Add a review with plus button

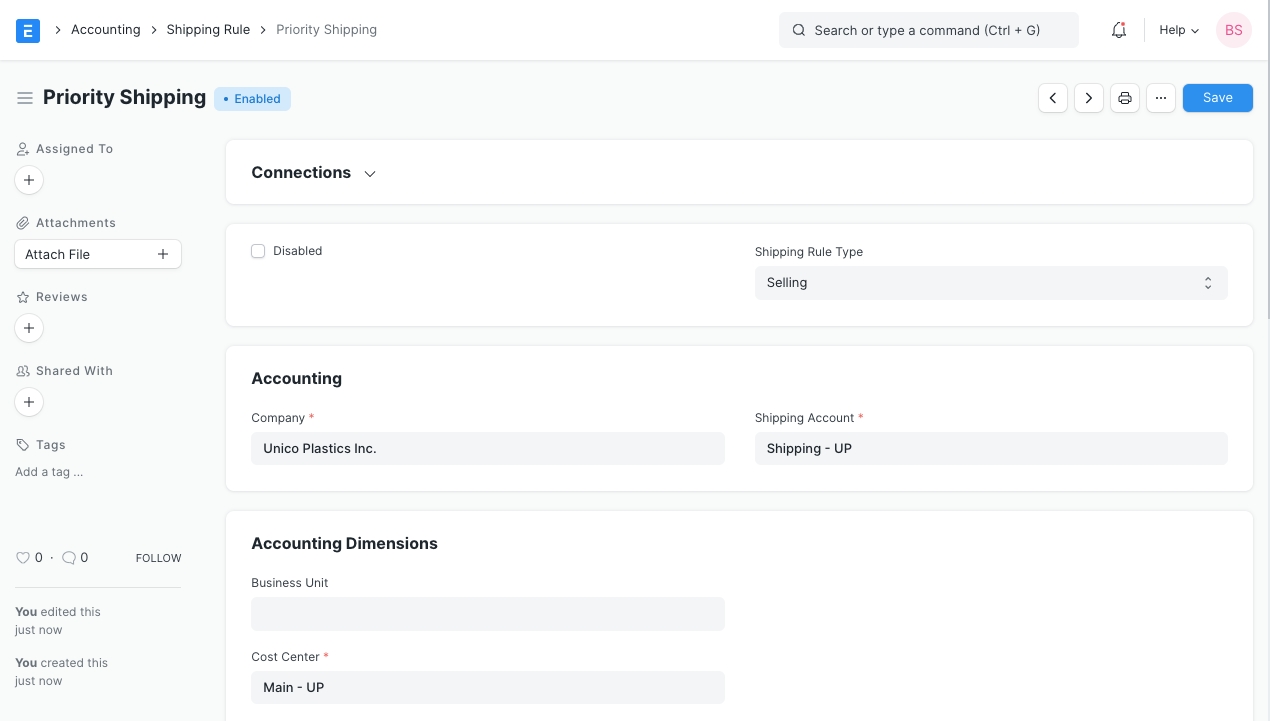(x=29, y=328)
